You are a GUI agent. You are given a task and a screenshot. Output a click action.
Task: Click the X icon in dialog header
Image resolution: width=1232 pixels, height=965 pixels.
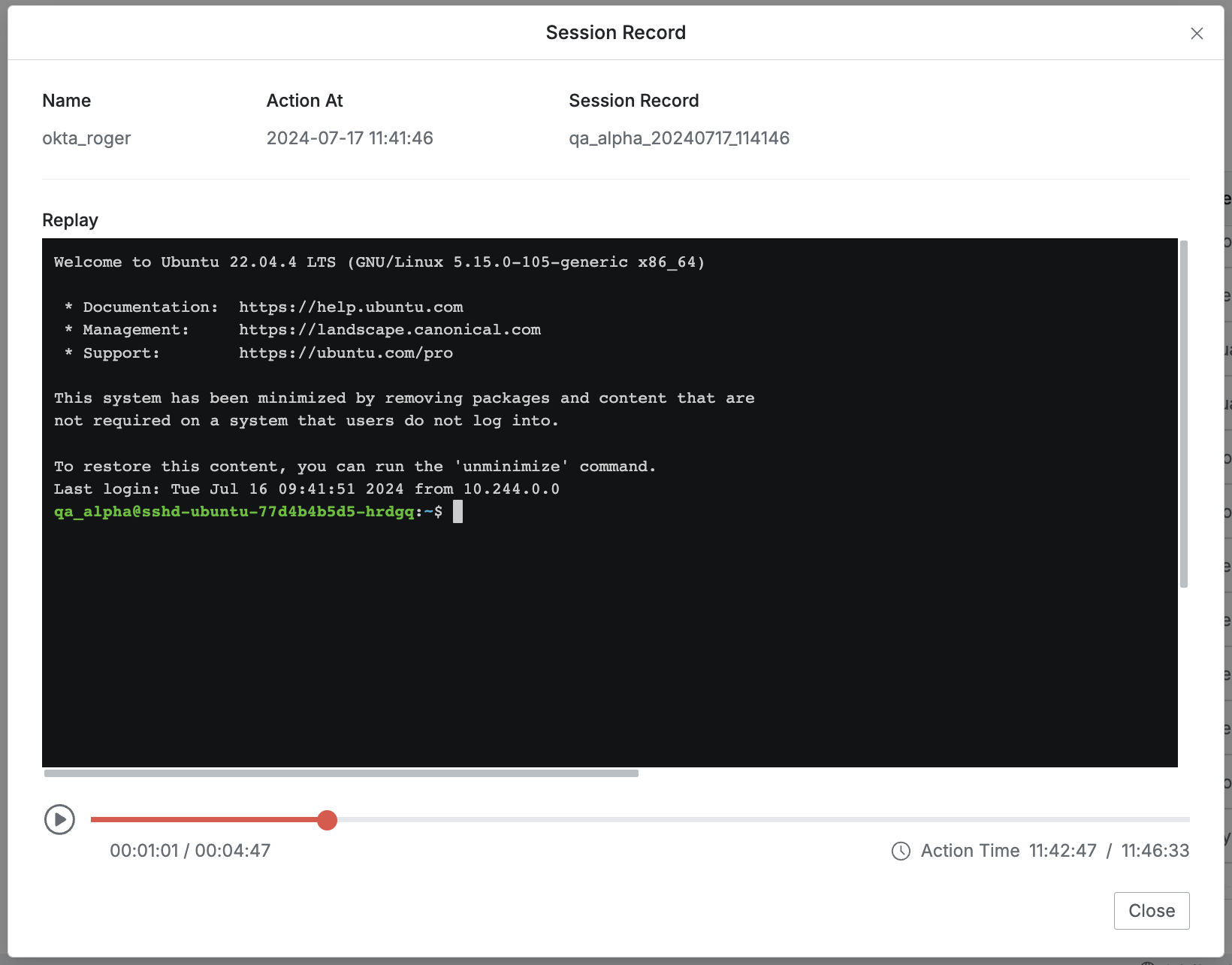(1197, 33)
